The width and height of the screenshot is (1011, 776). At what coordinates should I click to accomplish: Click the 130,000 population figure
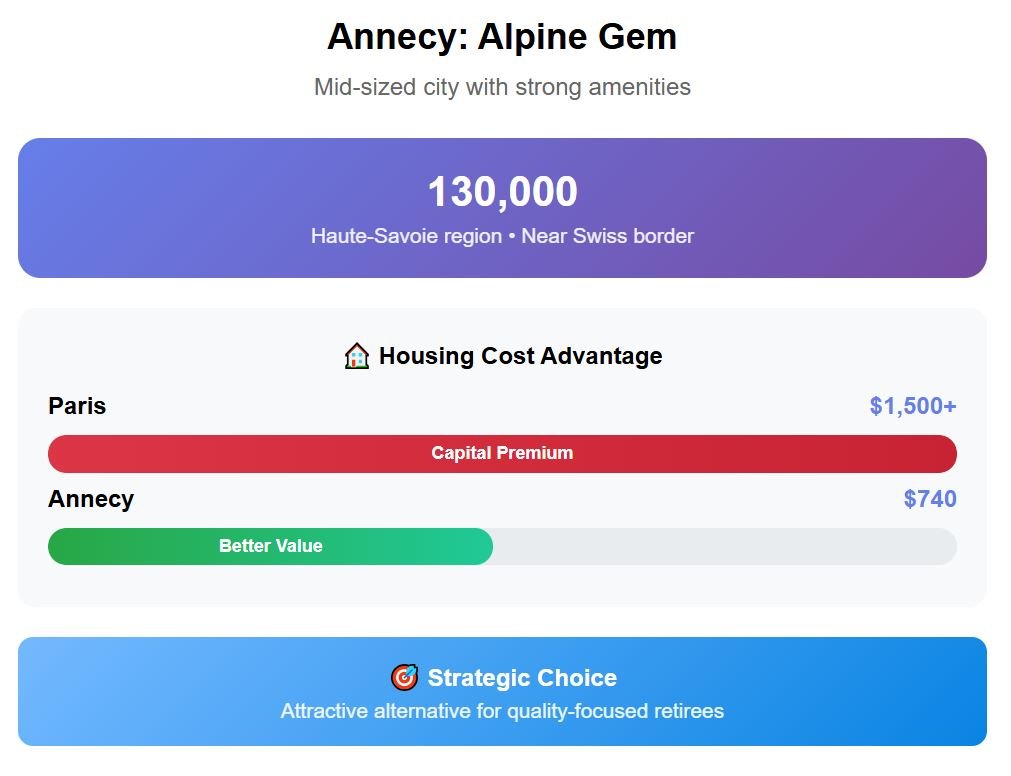[502, 192]
